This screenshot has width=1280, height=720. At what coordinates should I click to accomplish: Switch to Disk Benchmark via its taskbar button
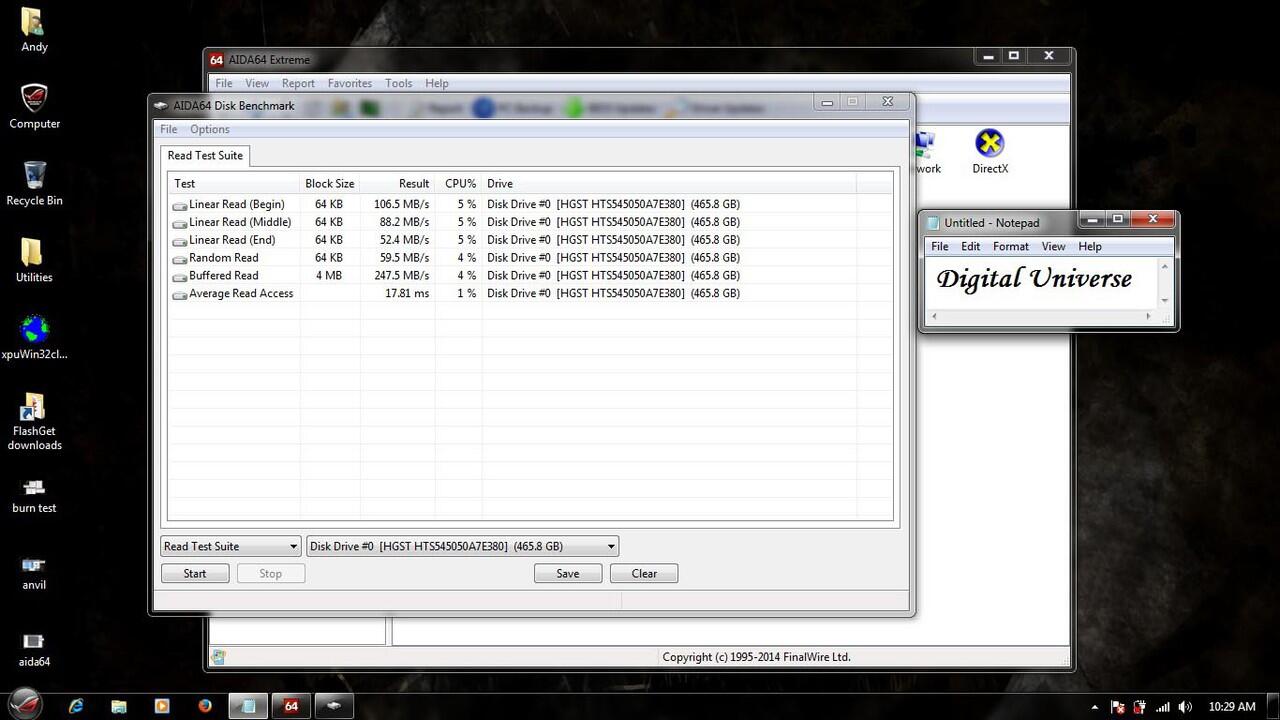pyautogui.click(x=334, y=705)
